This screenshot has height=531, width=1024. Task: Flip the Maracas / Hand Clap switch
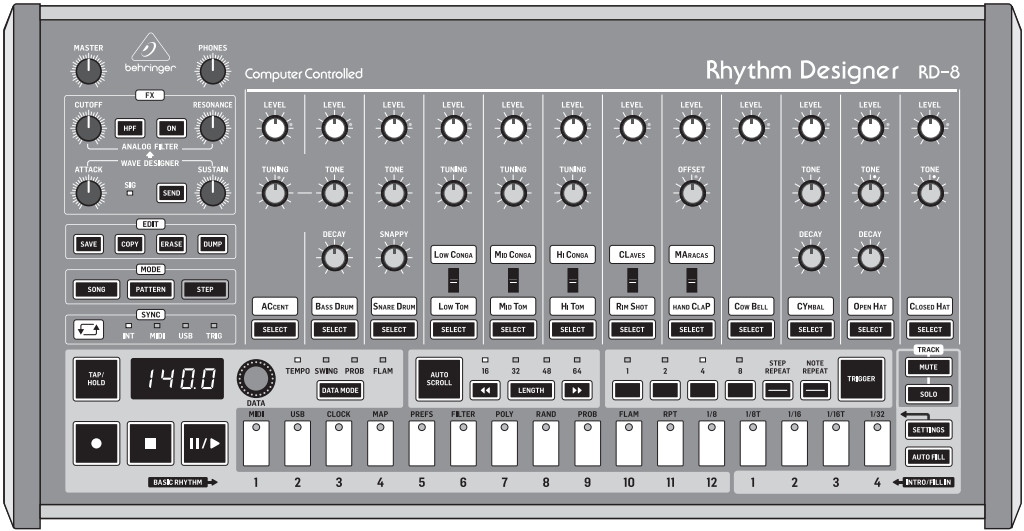point(692,281)
